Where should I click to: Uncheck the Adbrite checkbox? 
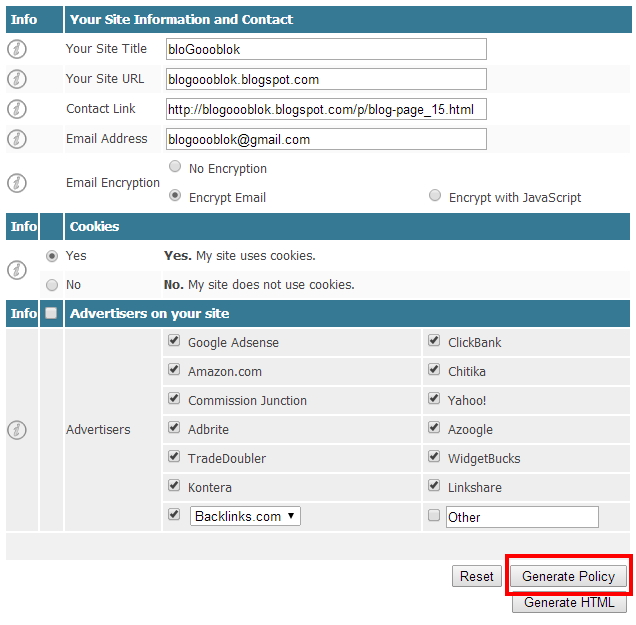174,427
